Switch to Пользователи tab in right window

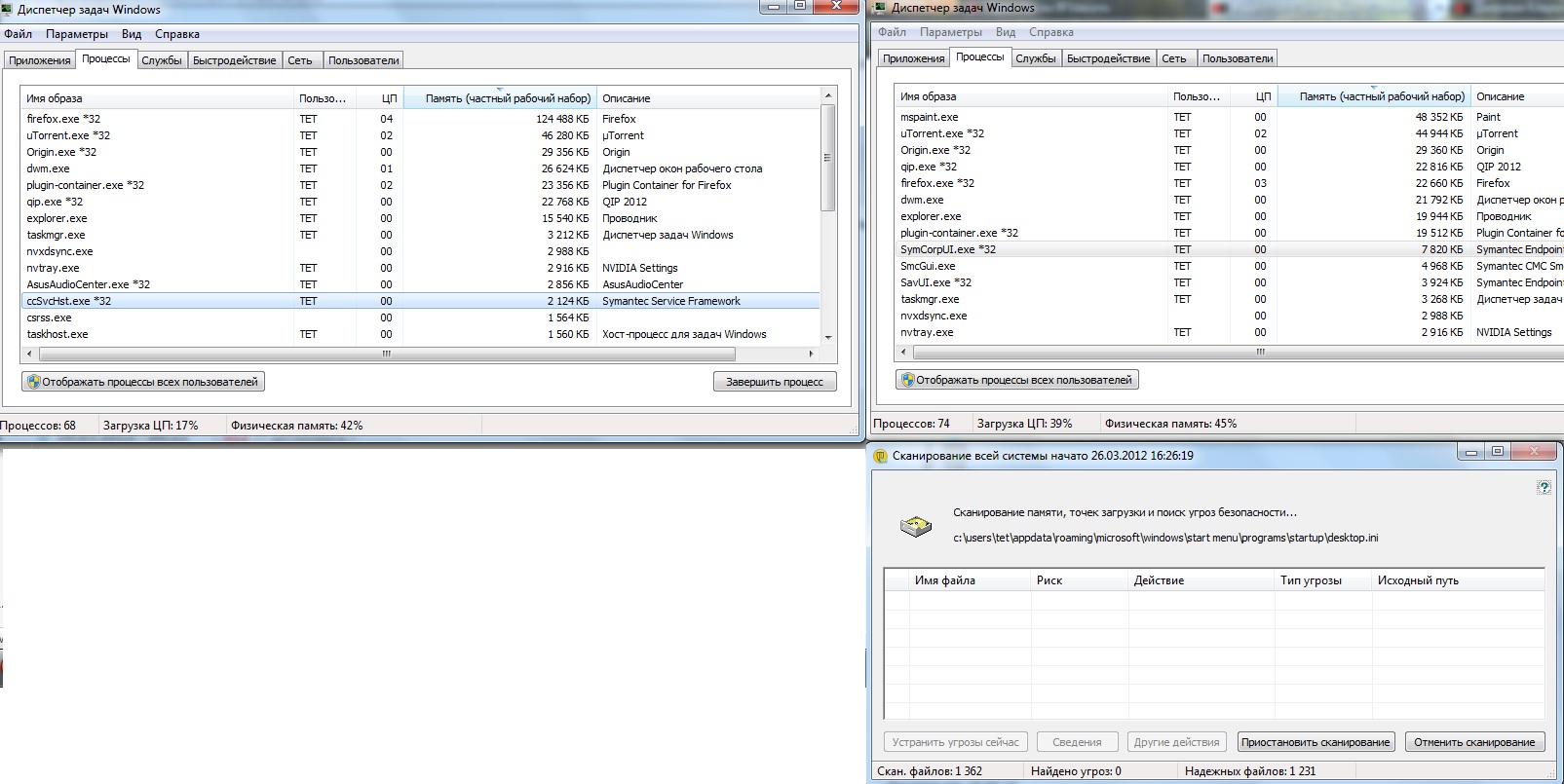pyautogui.click(x=1238, y=58)
